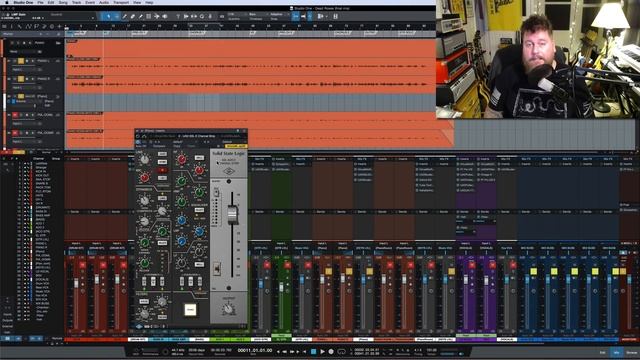Click Record in the transport bar
Viewport: 640px width, 360px height.
click(331, 351)
